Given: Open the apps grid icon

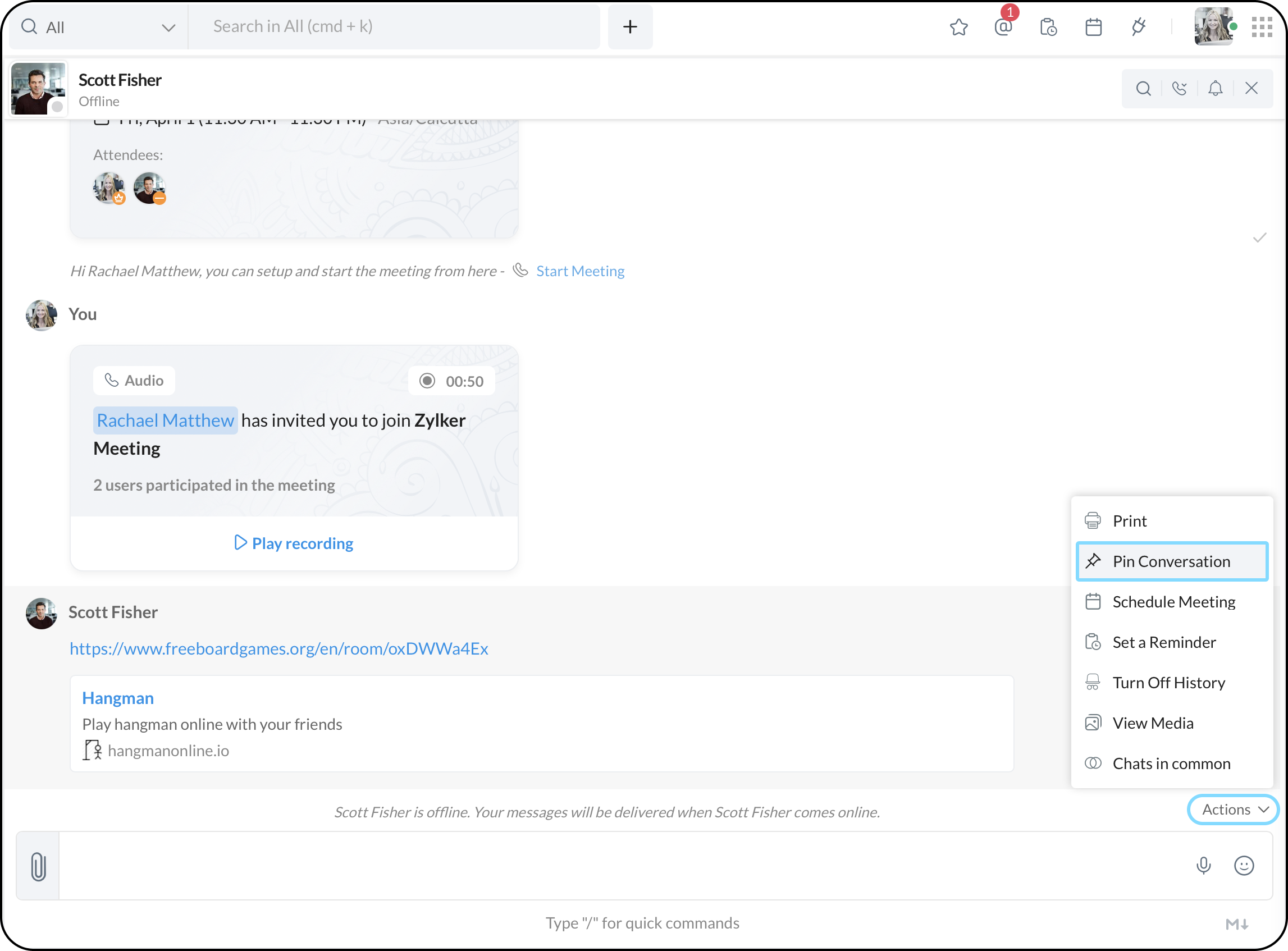Looking at the screenshot, I should tap(1262, 27).
